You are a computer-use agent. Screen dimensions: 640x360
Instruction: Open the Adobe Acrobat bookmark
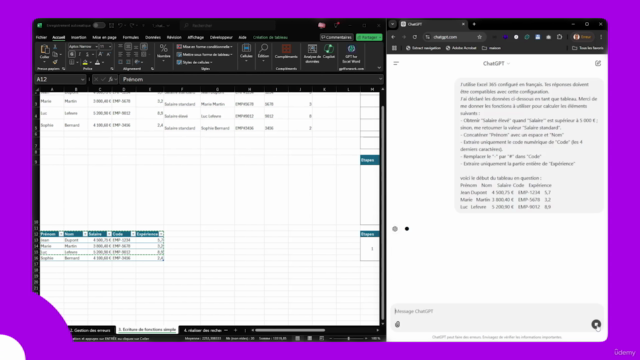pos(461,48)
